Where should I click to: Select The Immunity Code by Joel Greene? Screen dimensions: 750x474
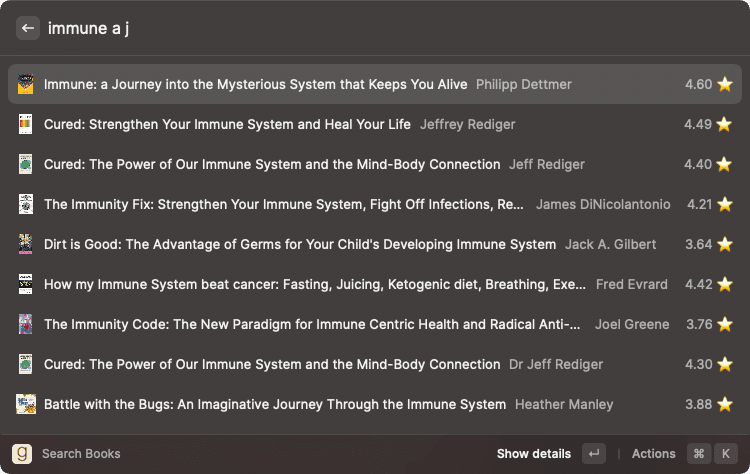375,324
